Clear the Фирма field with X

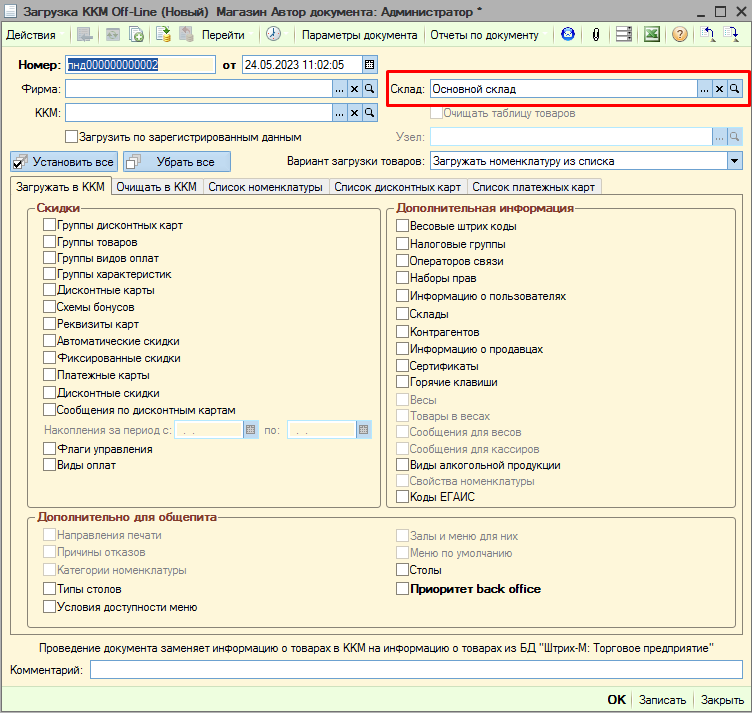tap(354, 89)
